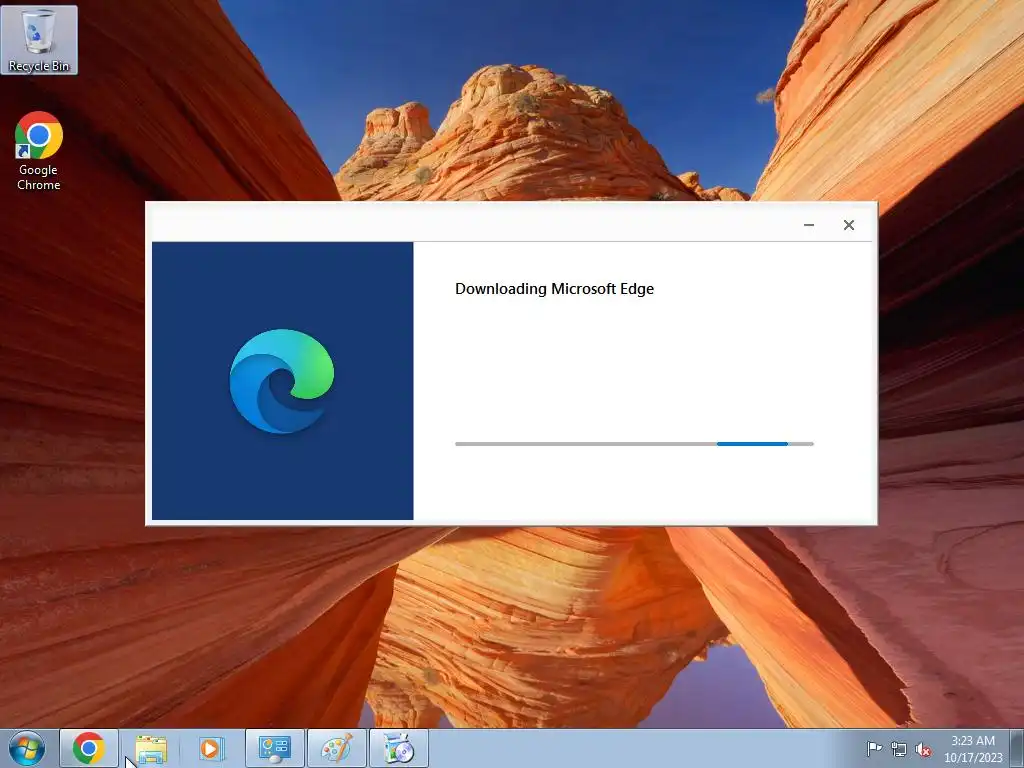Click the Microsoft Edge logo
The height and width of the screenshot is (768, 1024).
click(282, 381)
